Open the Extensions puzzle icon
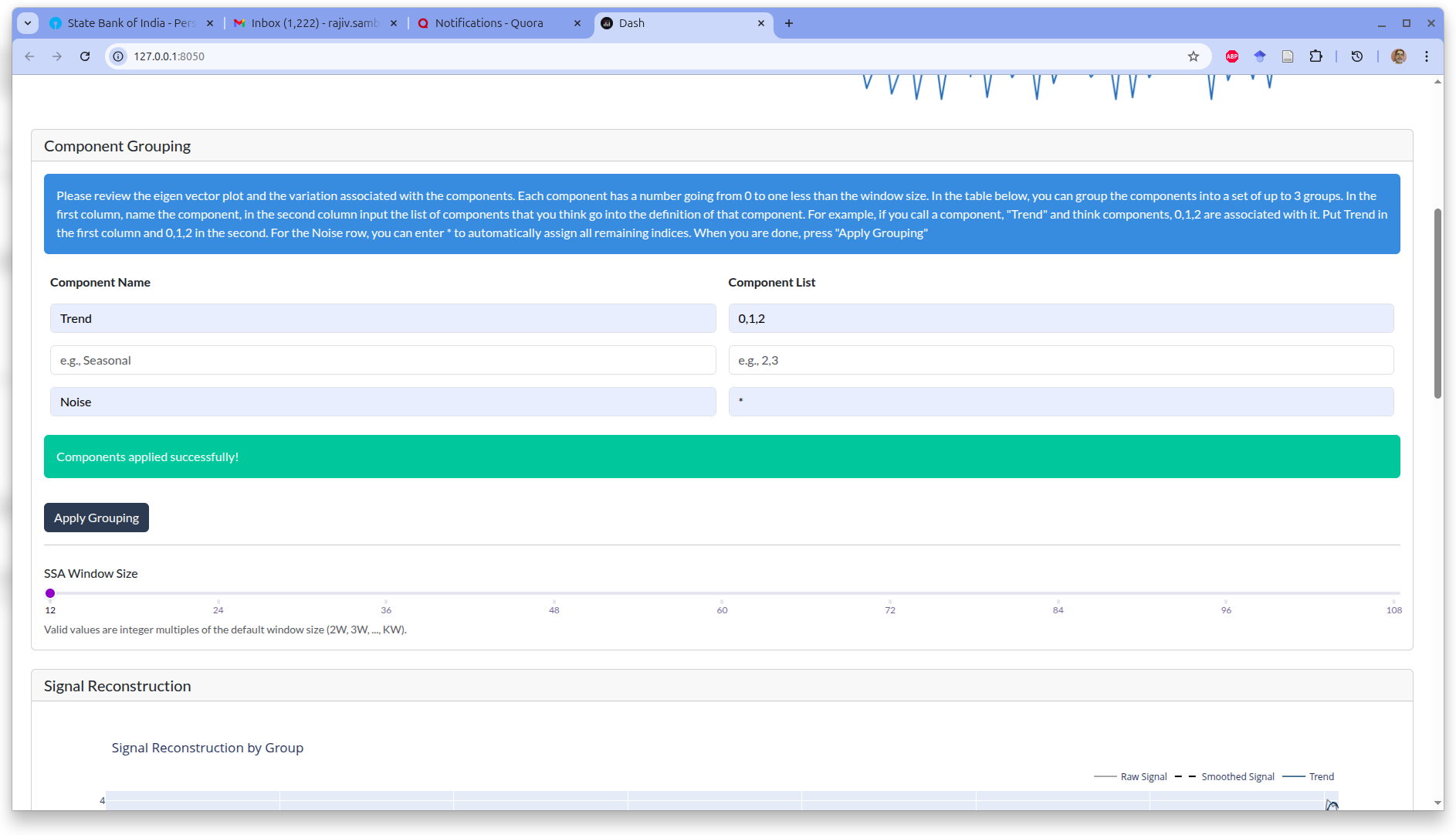This screenshot has width=1456, height=835. [x=1315, y=56]
